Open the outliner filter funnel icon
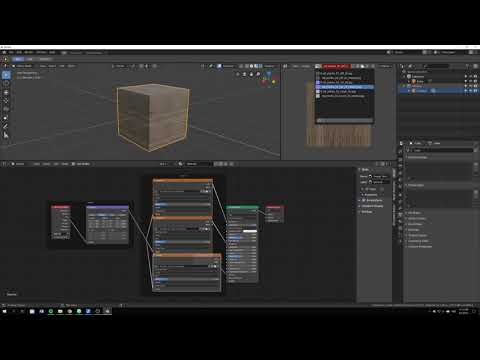The image size is (480, 360). pos(467,66)
